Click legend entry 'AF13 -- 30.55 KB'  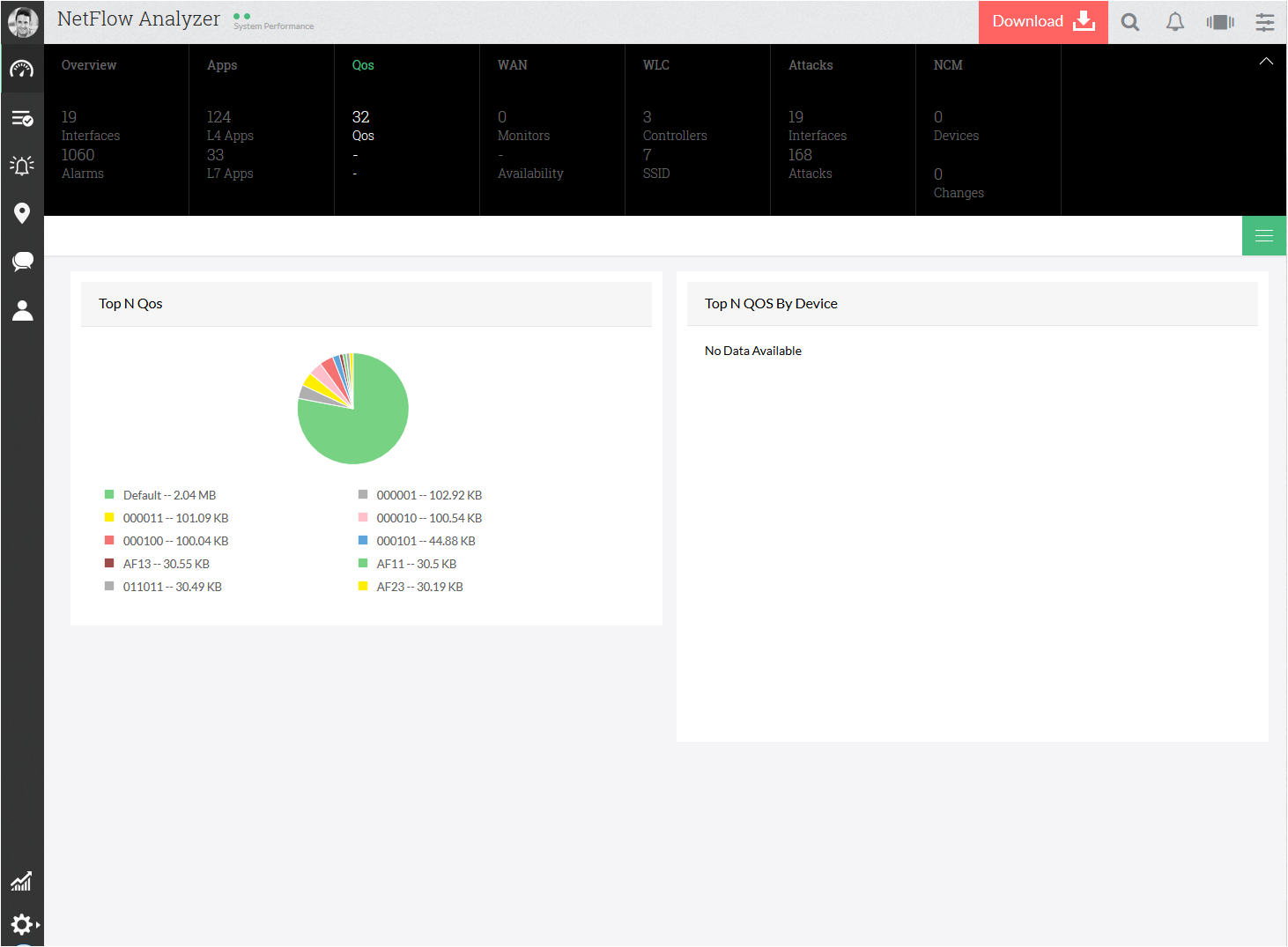166,564
